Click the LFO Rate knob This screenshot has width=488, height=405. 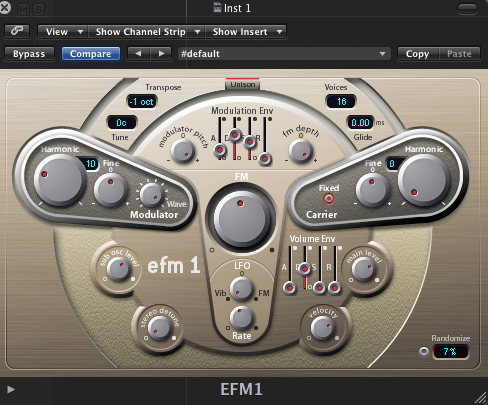click(241, 318)
